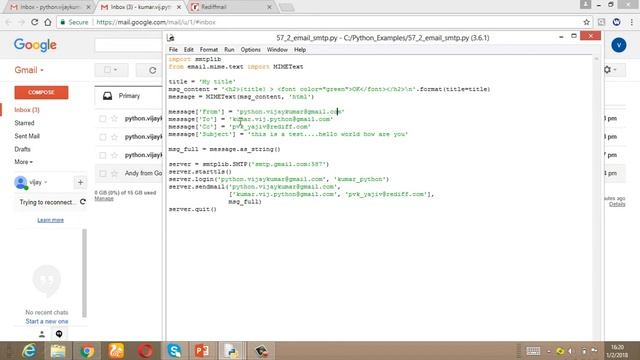Tick the second python.vijayk email checkbox
Screen dimensions: 640x360
[103, 137]
